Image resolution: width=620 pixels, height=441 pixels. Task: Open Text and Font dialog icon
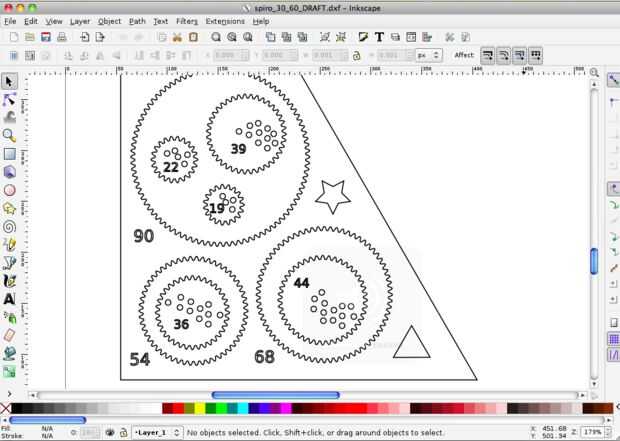tap(379, 37)
